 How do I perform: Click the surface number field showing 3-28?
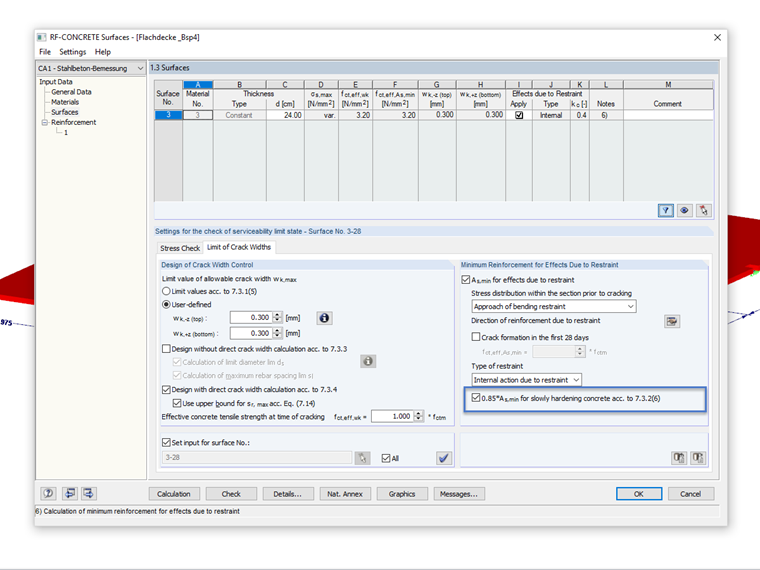click(257, 458)
